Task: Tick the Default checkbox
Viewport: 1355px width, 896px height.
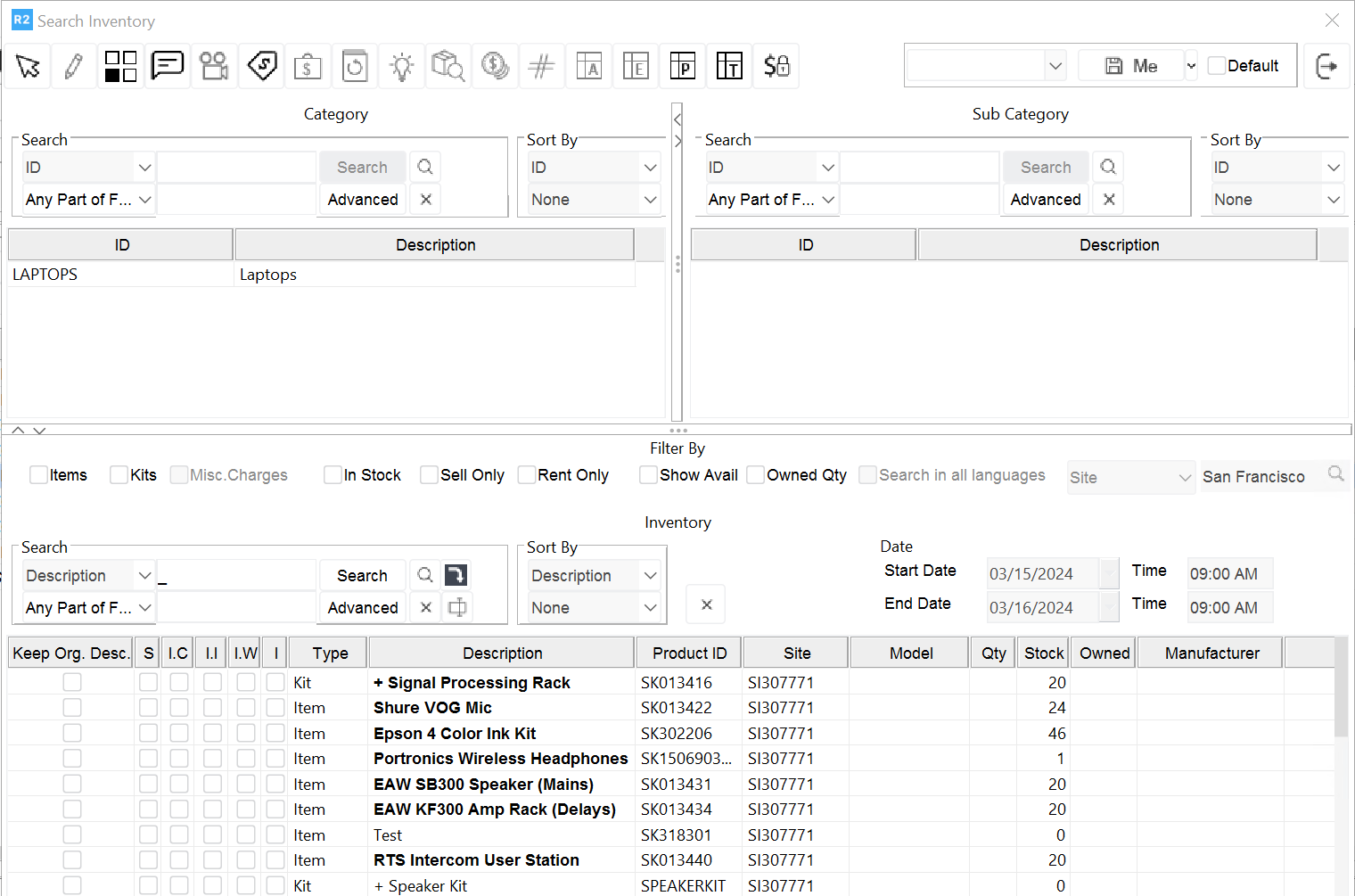Action: pyautogui.click(x=1217, y=66)
